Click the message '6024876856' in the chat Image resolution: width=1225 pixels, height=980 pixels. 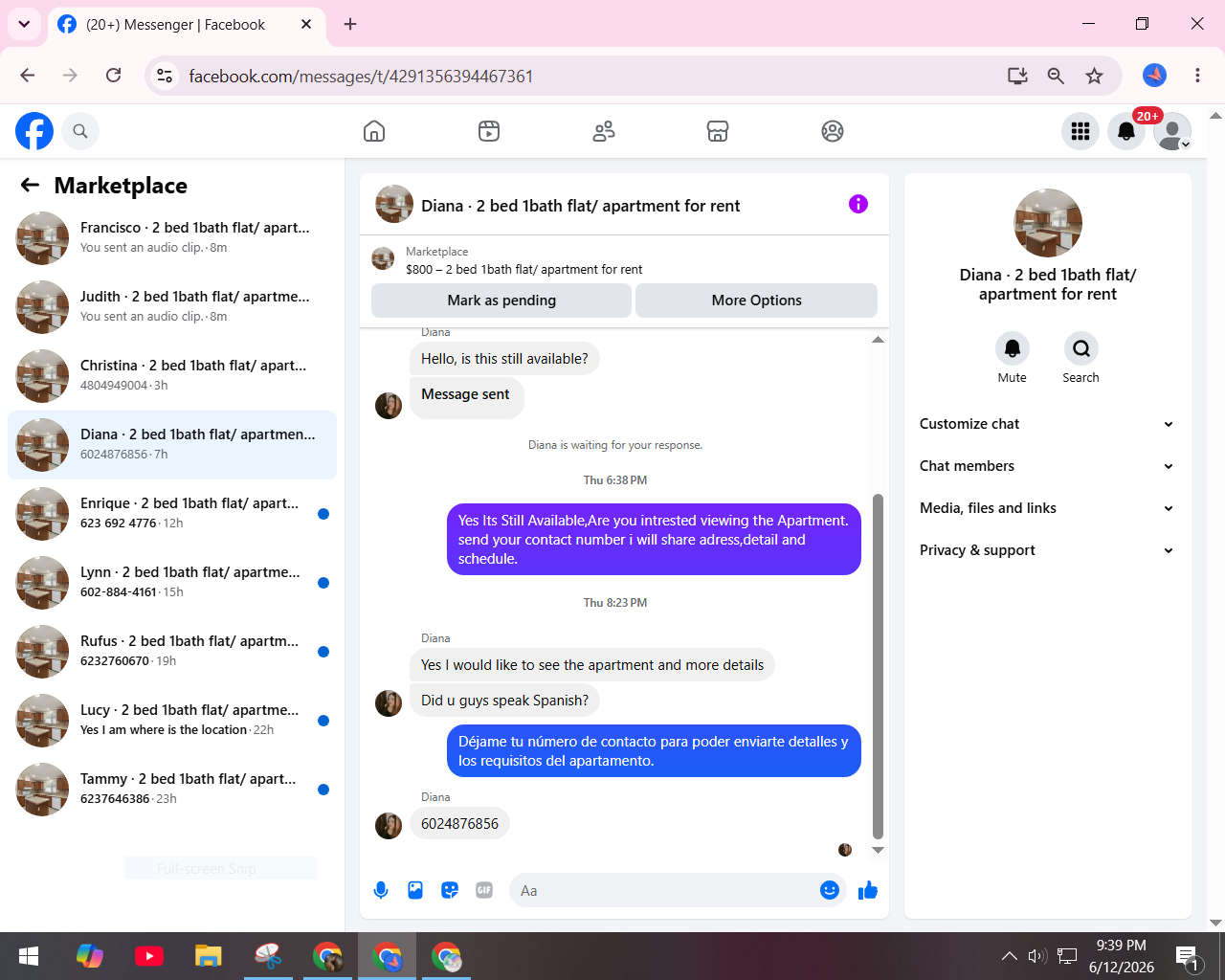pyautogui.click(x=459, y=824)
